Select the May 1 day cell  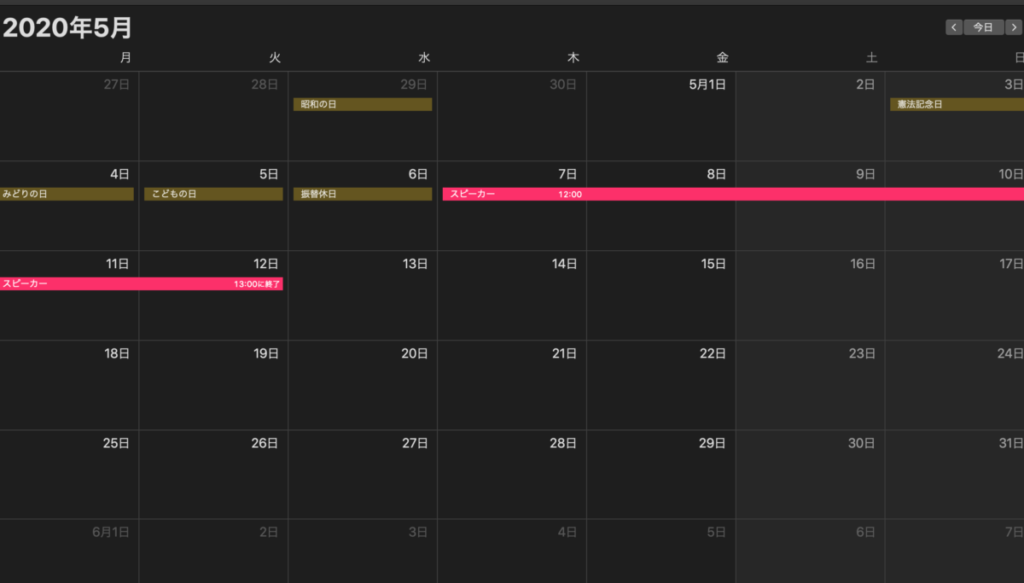click(x=661, y=125)
